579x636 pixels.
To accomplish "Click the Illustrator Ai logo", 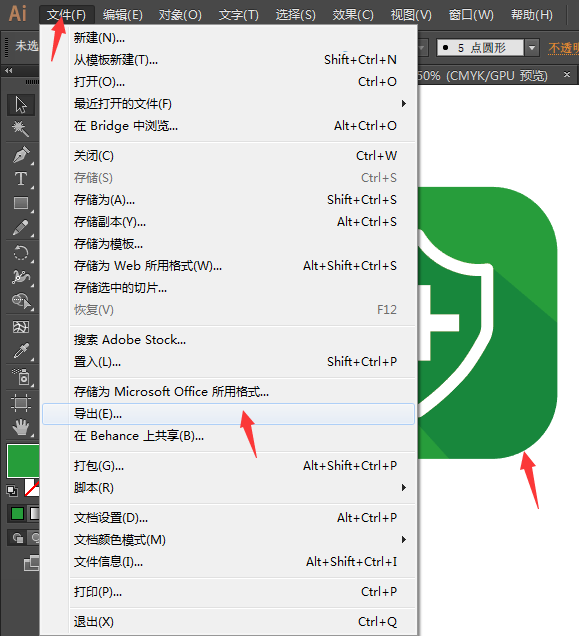I will (18, 13).
